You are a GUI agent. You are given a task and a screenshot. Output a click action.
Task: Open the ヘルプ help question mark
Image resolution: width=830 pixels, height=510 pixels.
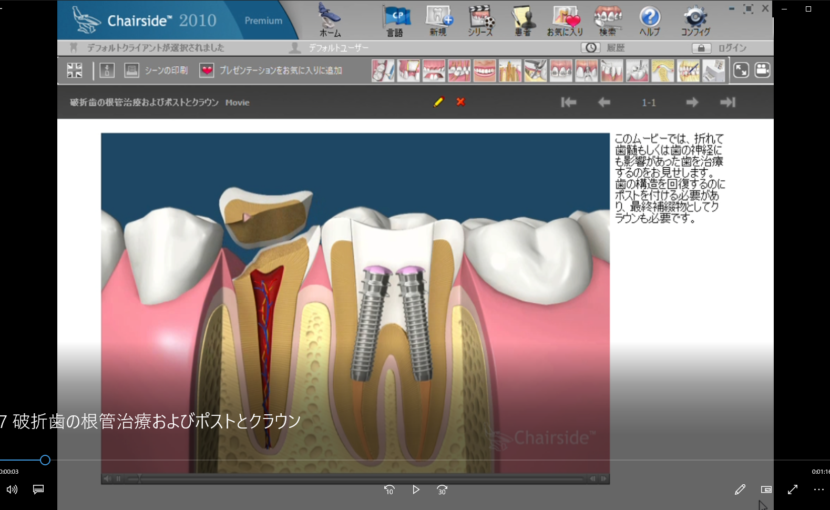click(649, 21)
